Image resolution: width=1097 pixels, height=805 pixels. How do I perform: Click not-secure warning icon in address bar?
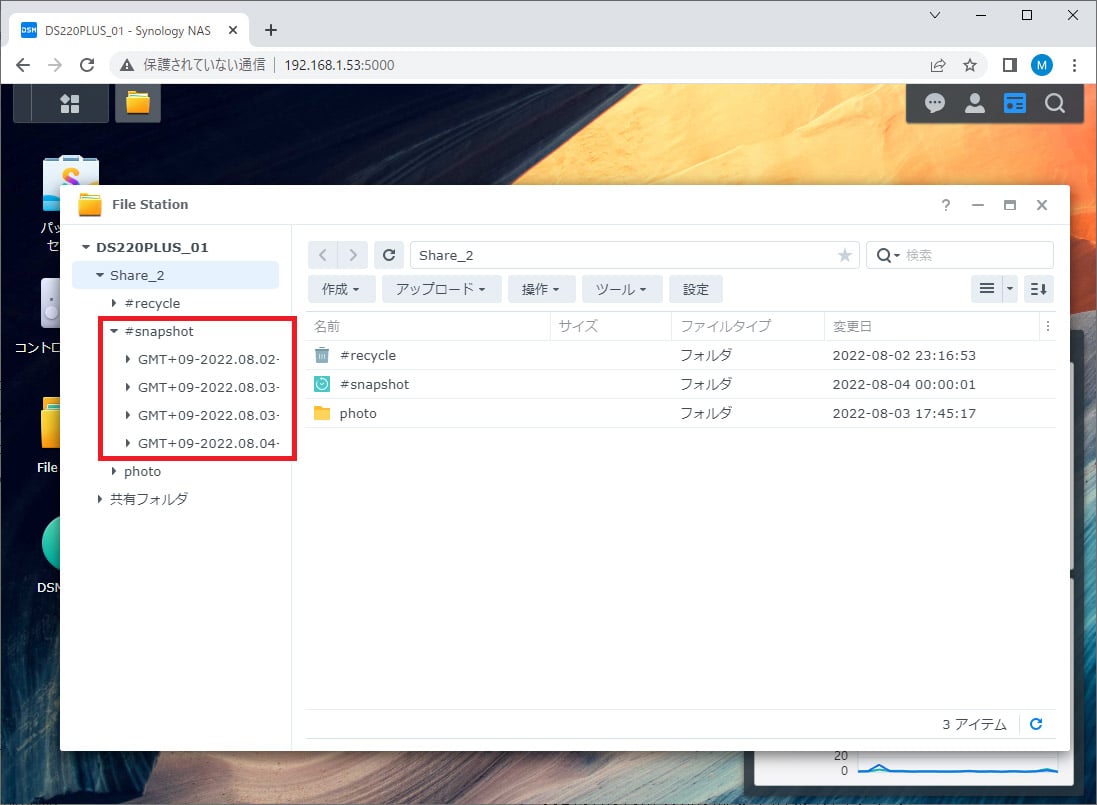(127, 65)
